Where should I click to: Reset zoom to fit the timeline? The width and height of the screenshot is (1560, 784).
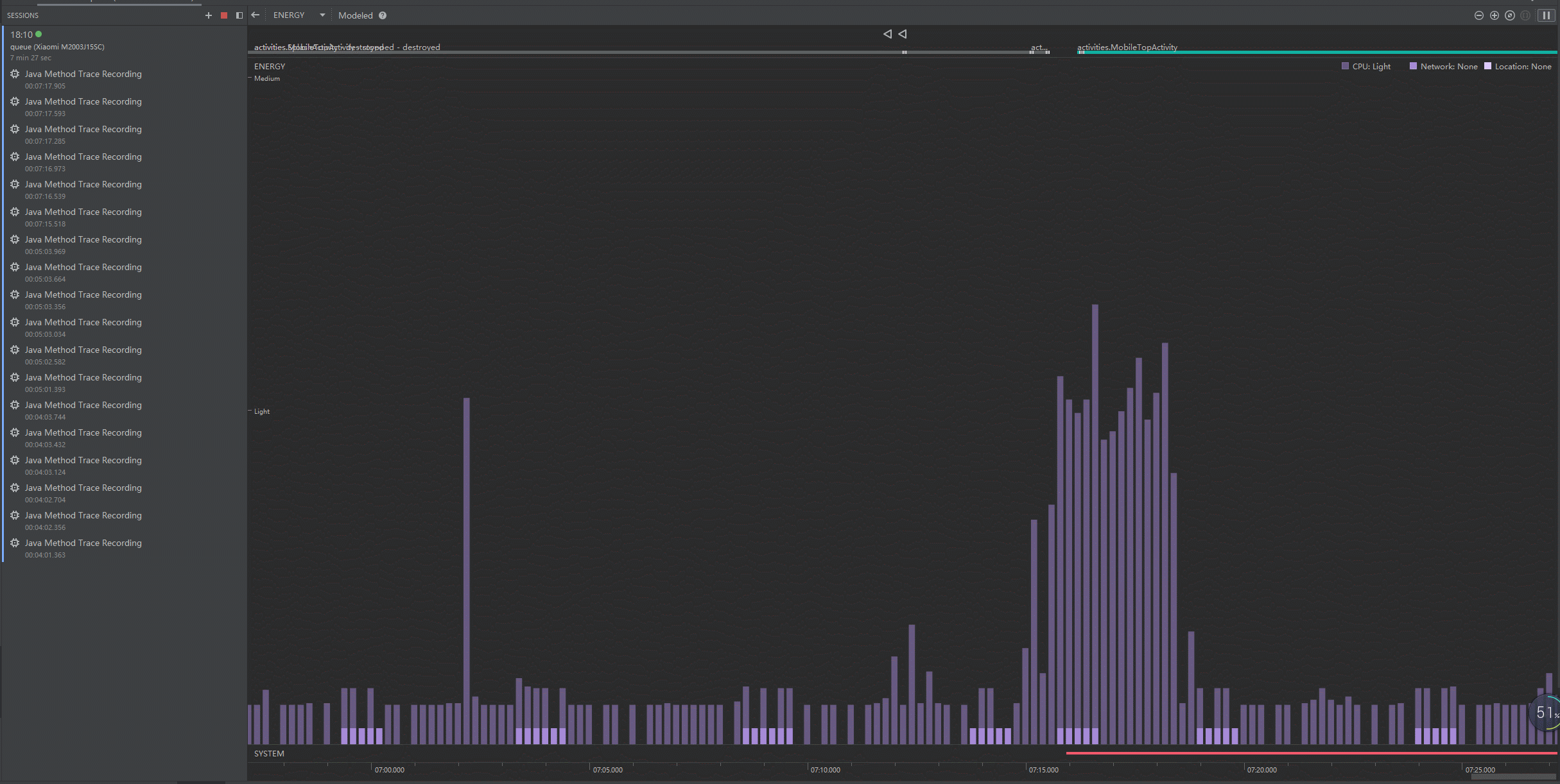[x=1510, y=15]
